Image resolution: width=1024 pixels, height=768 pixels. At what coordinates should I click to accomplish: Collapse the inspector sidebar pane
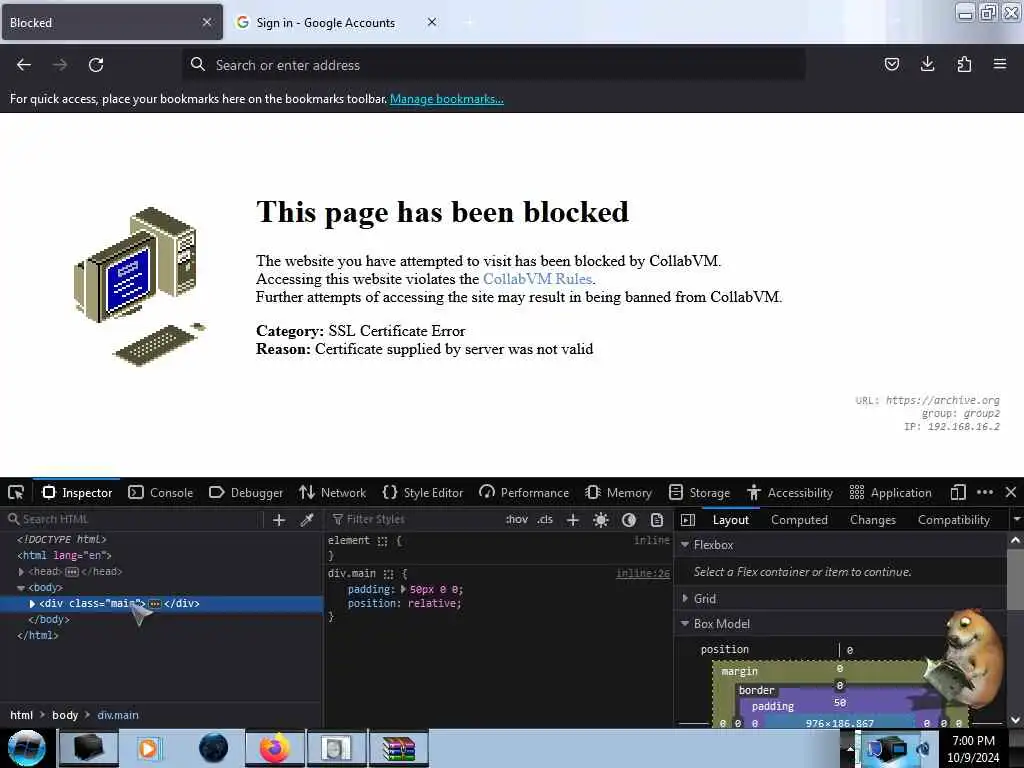(688, 520)
